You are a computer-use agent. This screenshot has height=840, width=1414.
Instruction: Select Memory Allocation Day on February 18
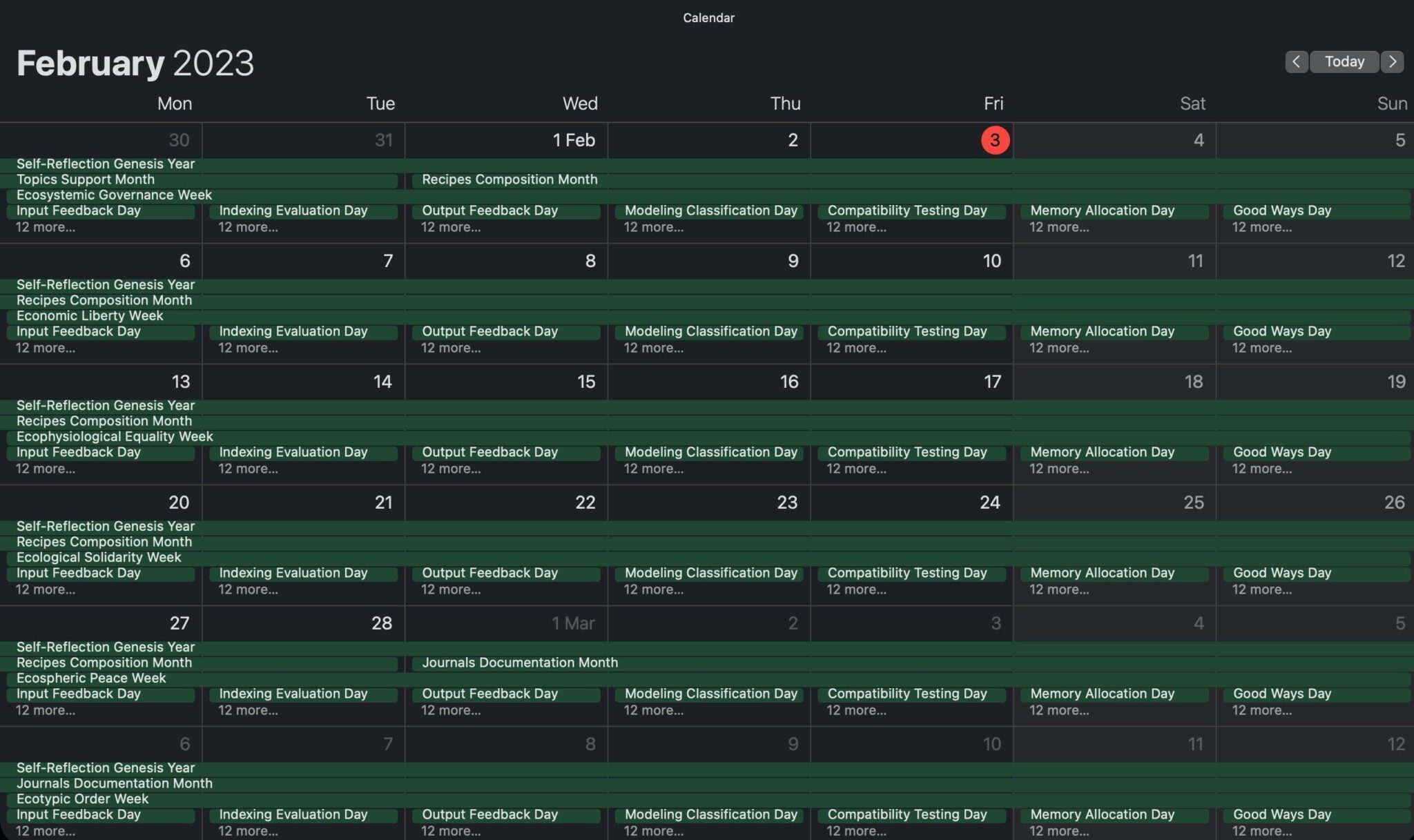1102,452
